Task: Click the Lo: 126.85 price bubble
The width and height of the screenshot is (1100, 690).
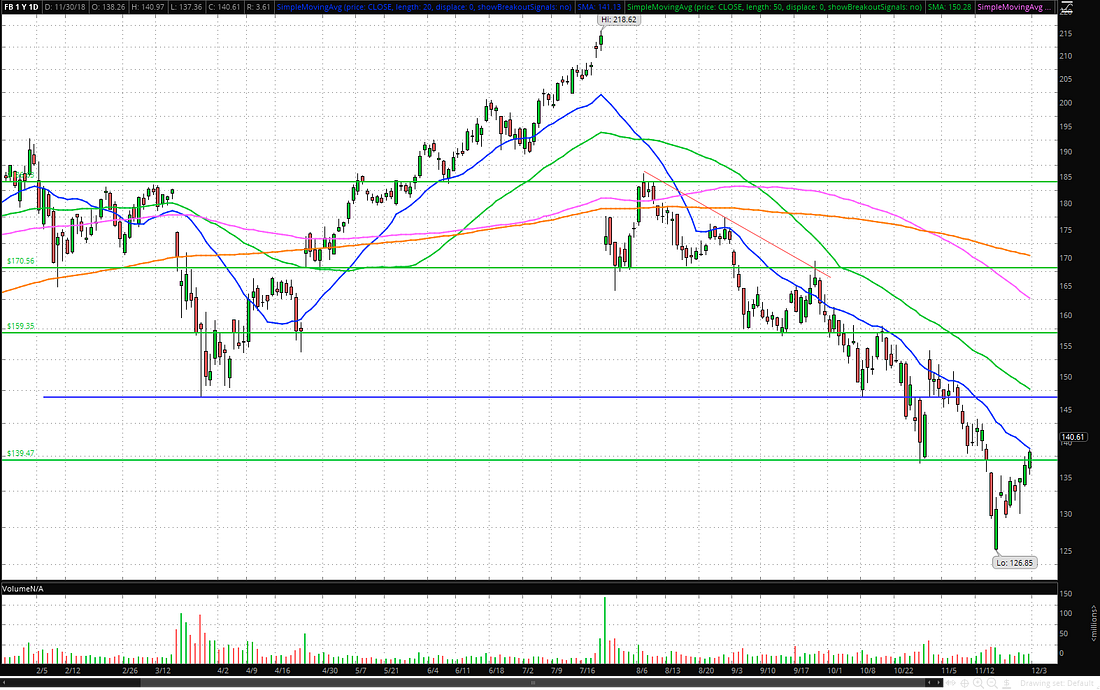Action: 1014,562
